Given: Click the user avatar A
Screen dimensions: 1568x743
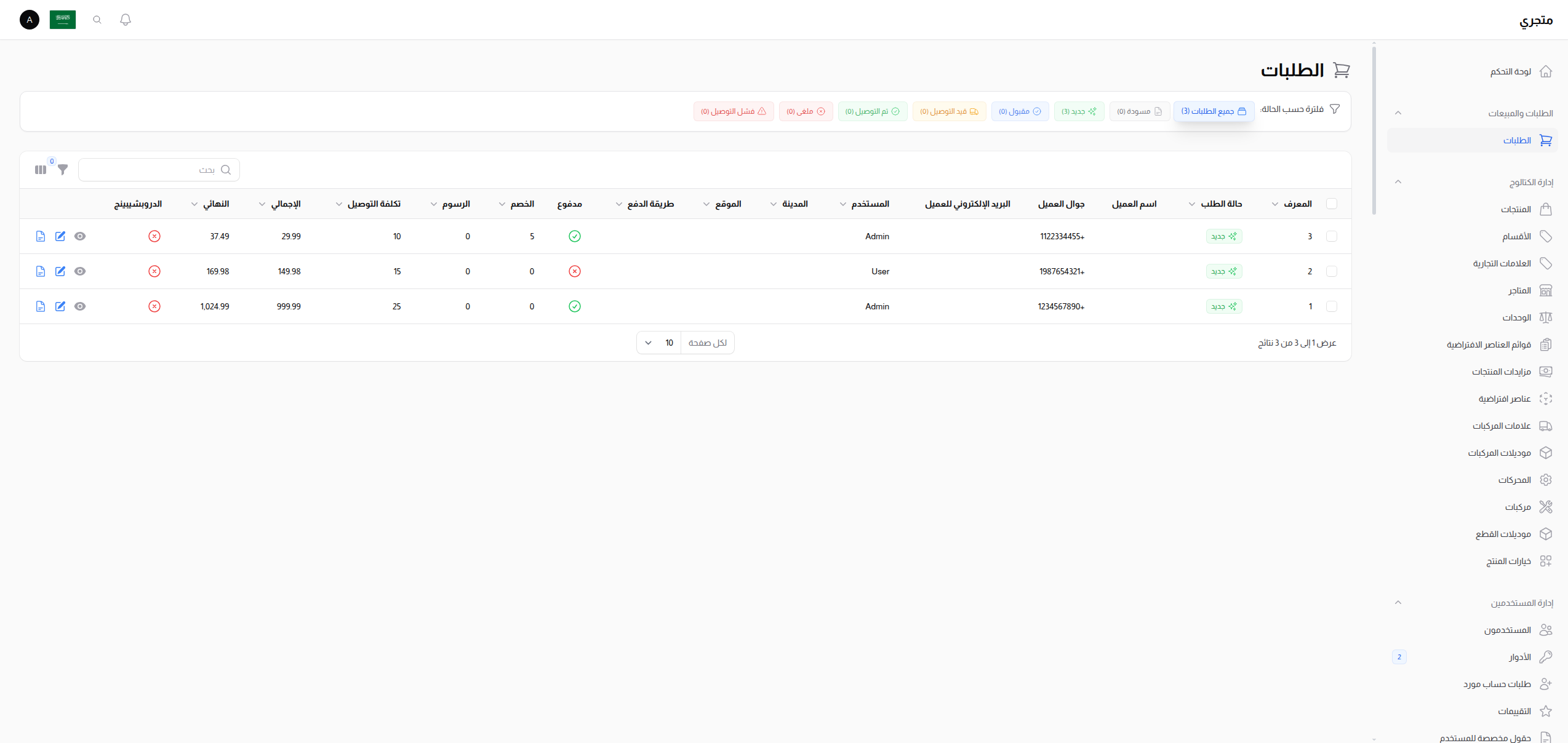Looking at the screenshot, I should click(30, 20).
